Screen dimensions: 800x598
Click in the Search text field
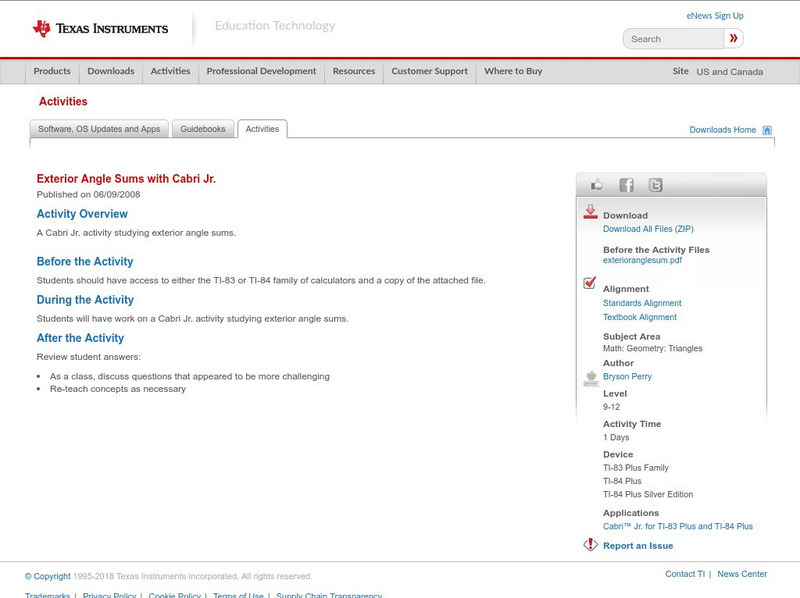pos(673,39)
